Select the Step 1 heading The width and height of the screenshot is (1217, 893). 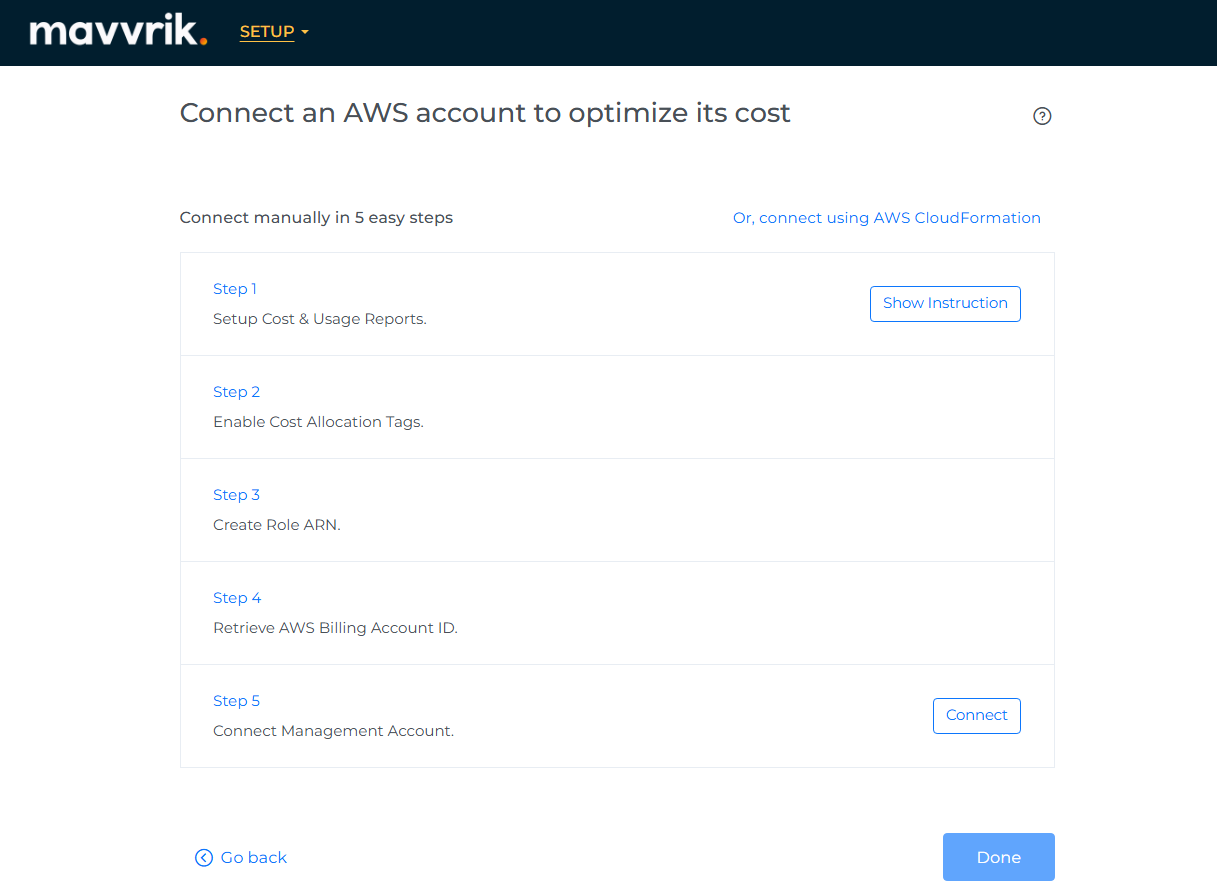[235, 289]
